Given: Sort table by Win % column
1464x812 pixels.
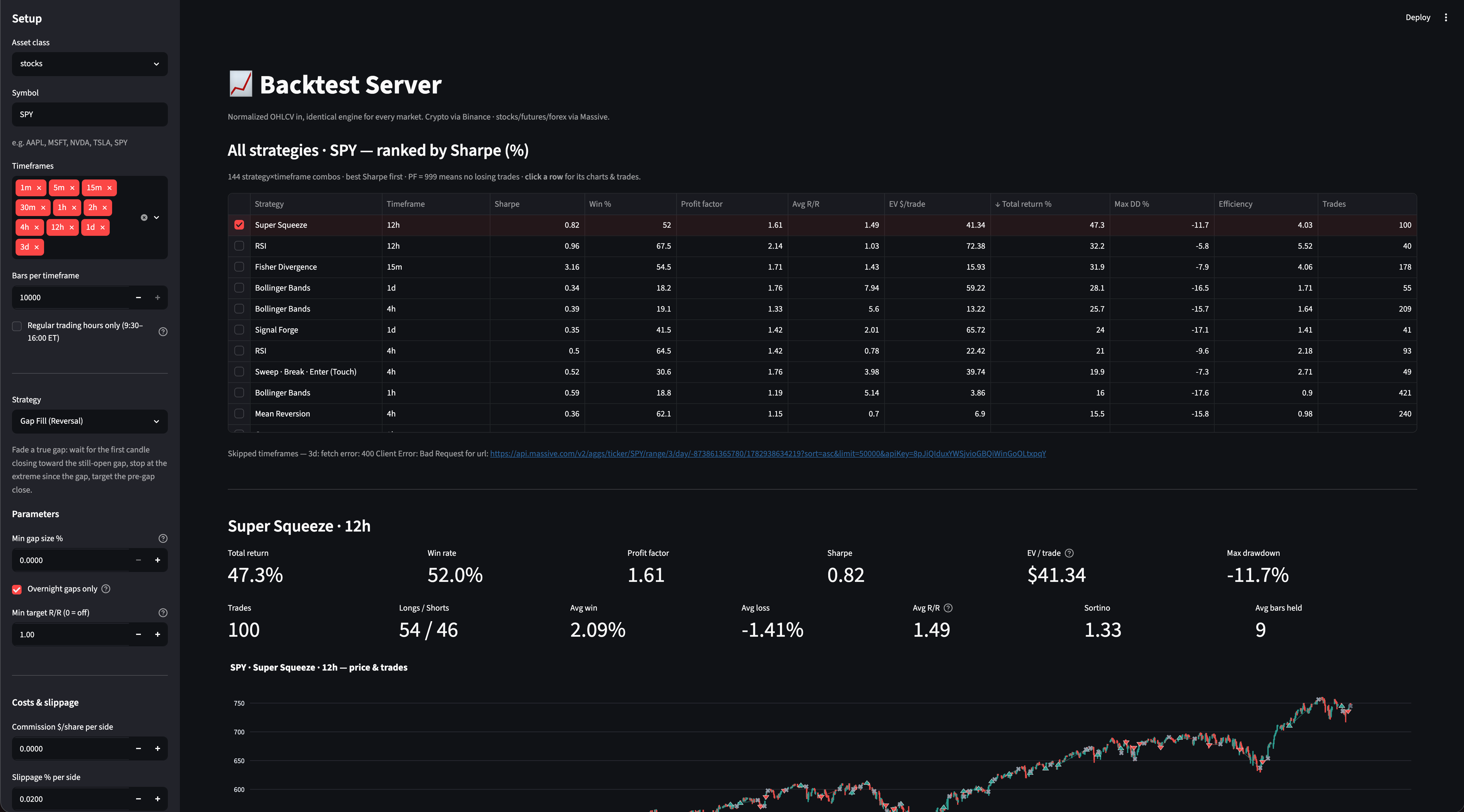Looking at the screenshot, I should 630,204.
